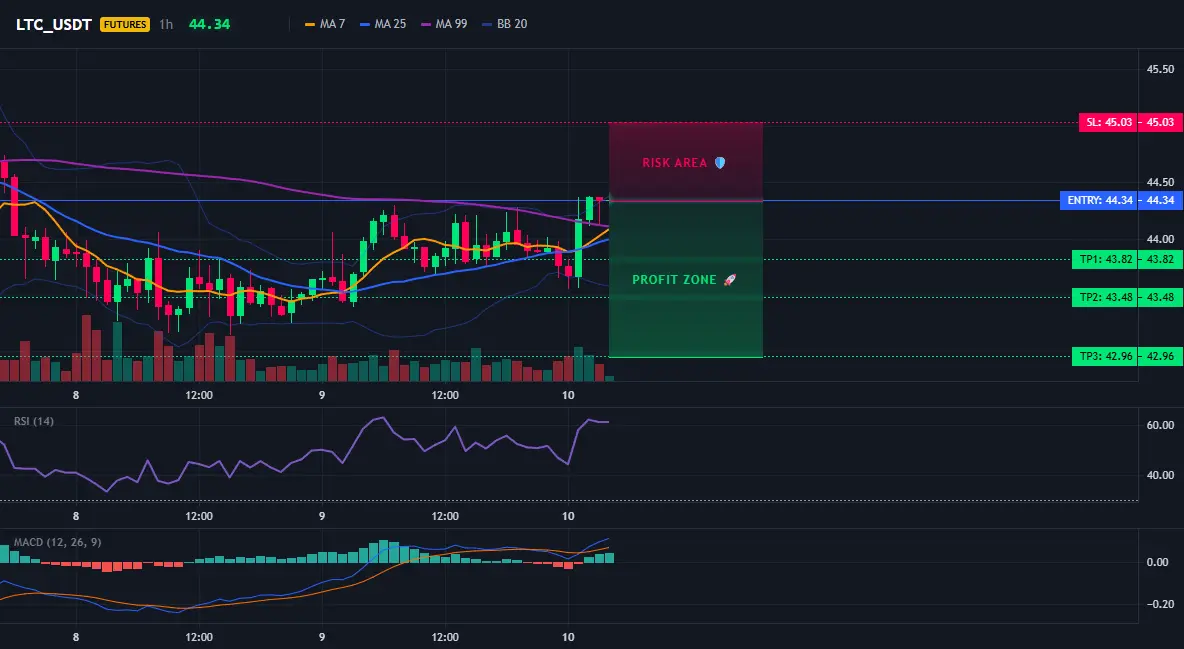Click the date label 10 under main chart
Viewport: 1184px width, 649px height.
click(x=568, y=395)
